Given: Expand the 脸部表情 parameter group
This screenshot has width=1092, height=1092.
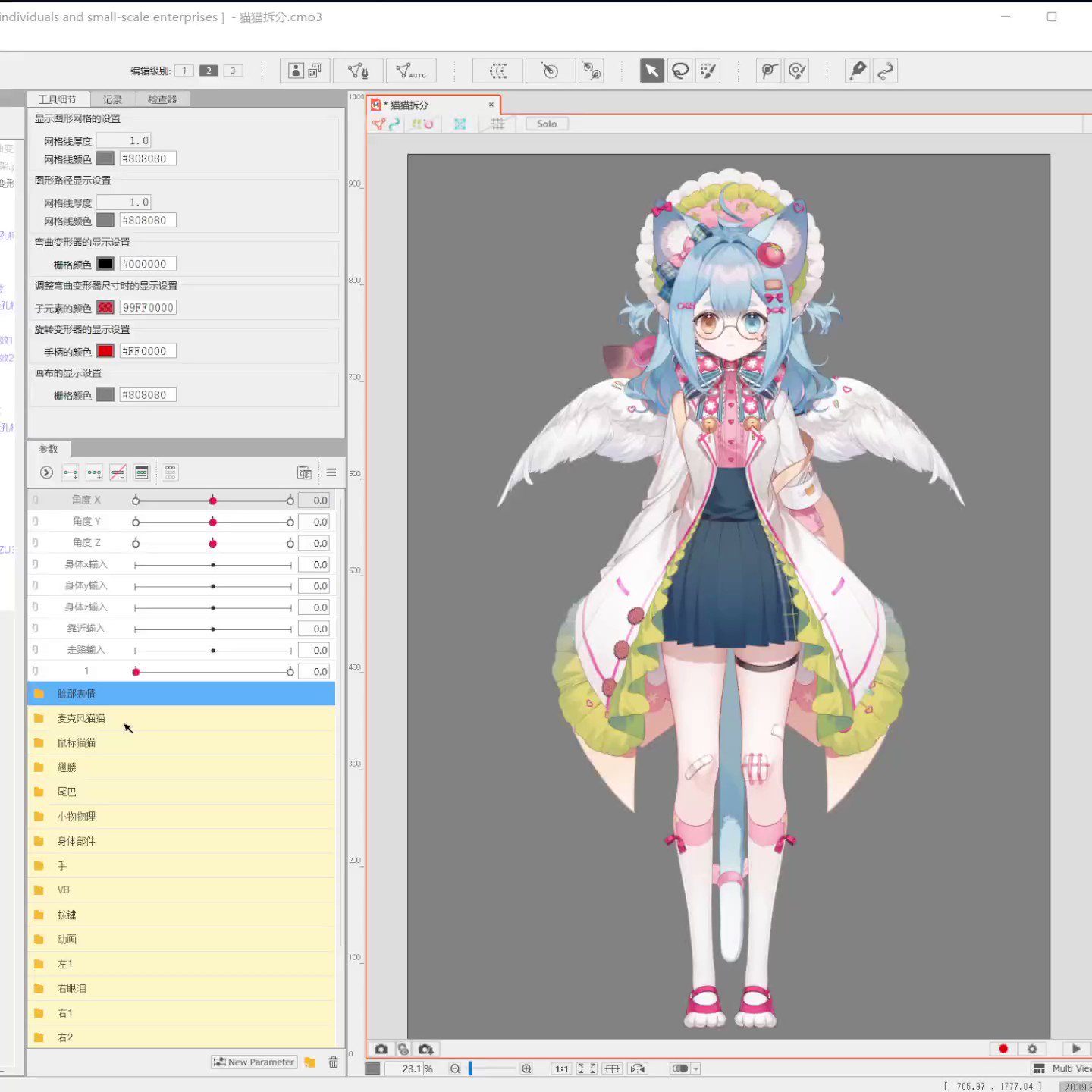Looking at the screenshot, I should coord(181,694).
